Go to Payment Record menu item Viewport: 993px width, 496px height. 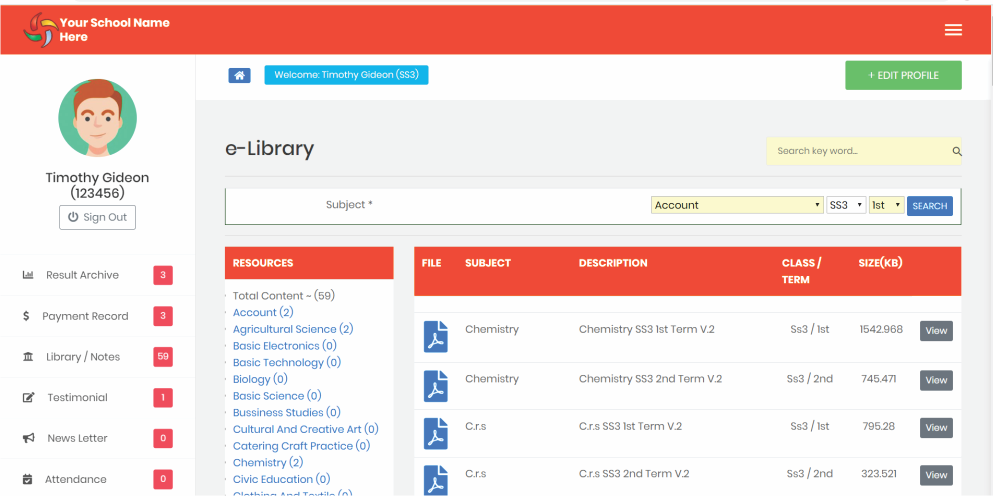(85, 316)
